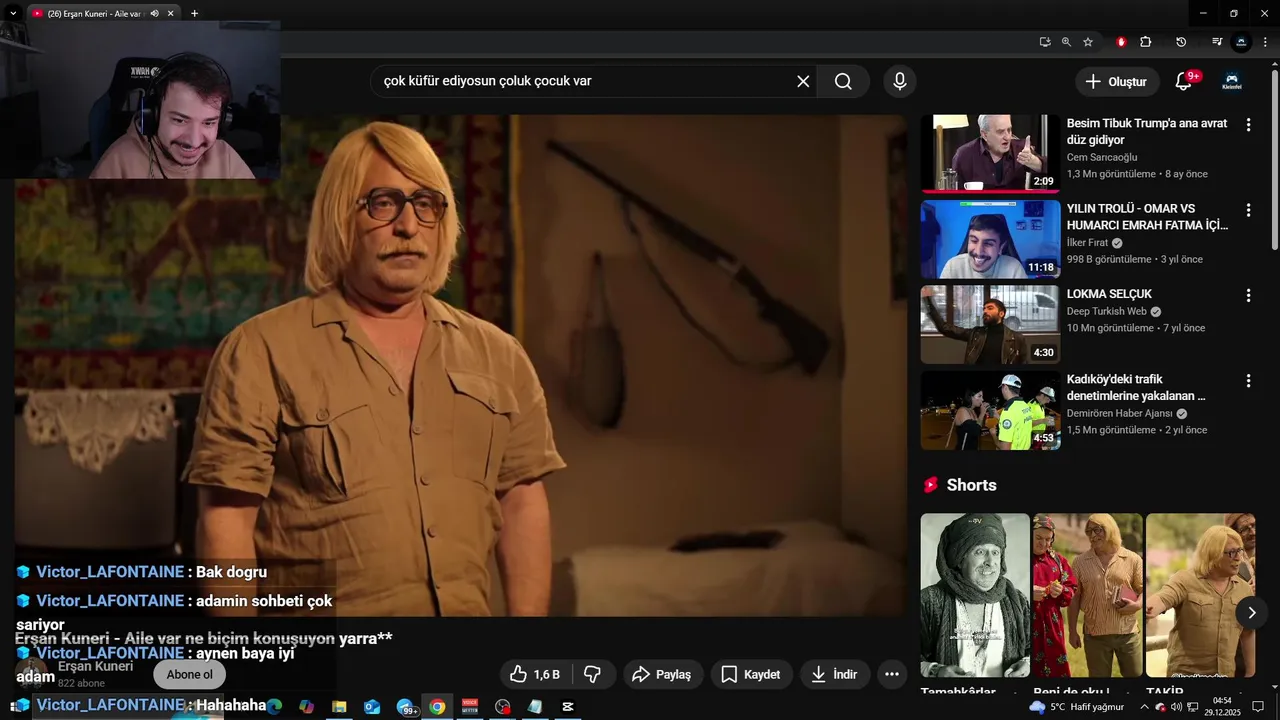Open YILIN TROLÜ video thumbnail
The width and height of the screenshot is (1280, 720).
[990, 239]
